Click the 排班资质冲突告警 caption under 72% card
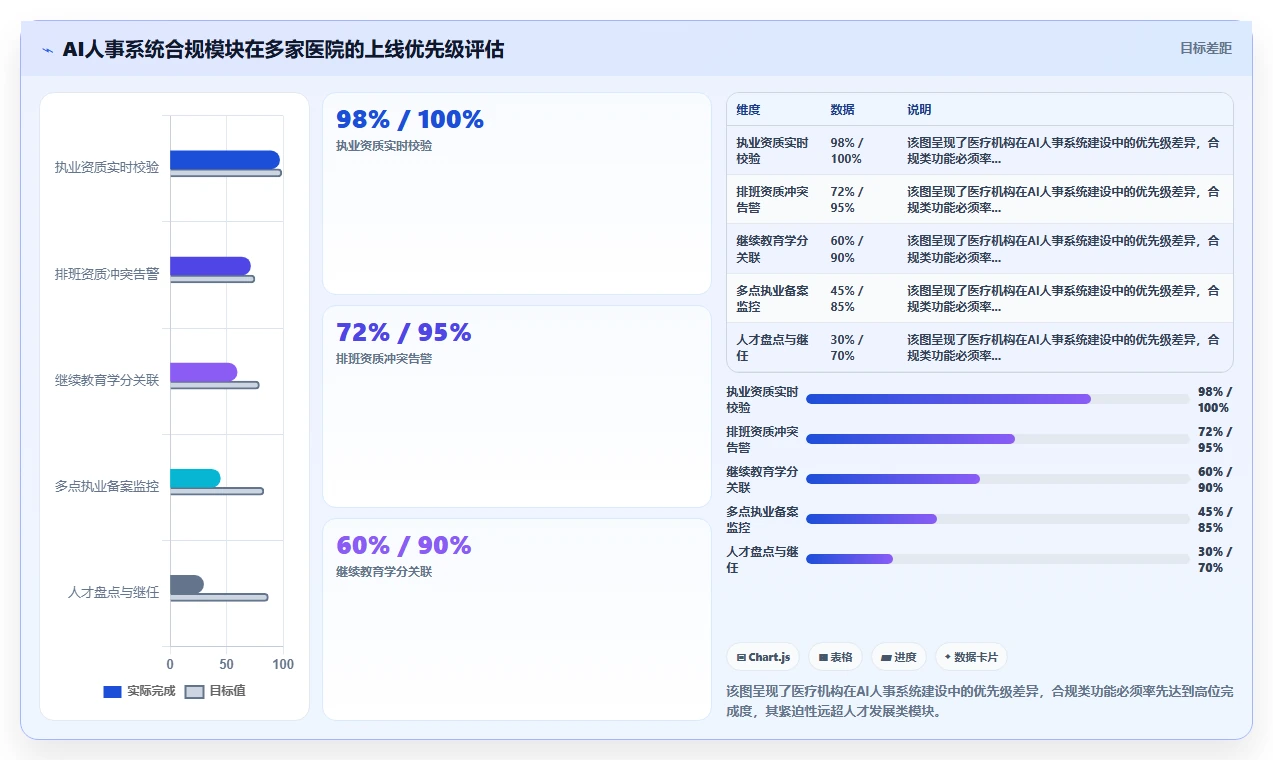 pos(384,359)
